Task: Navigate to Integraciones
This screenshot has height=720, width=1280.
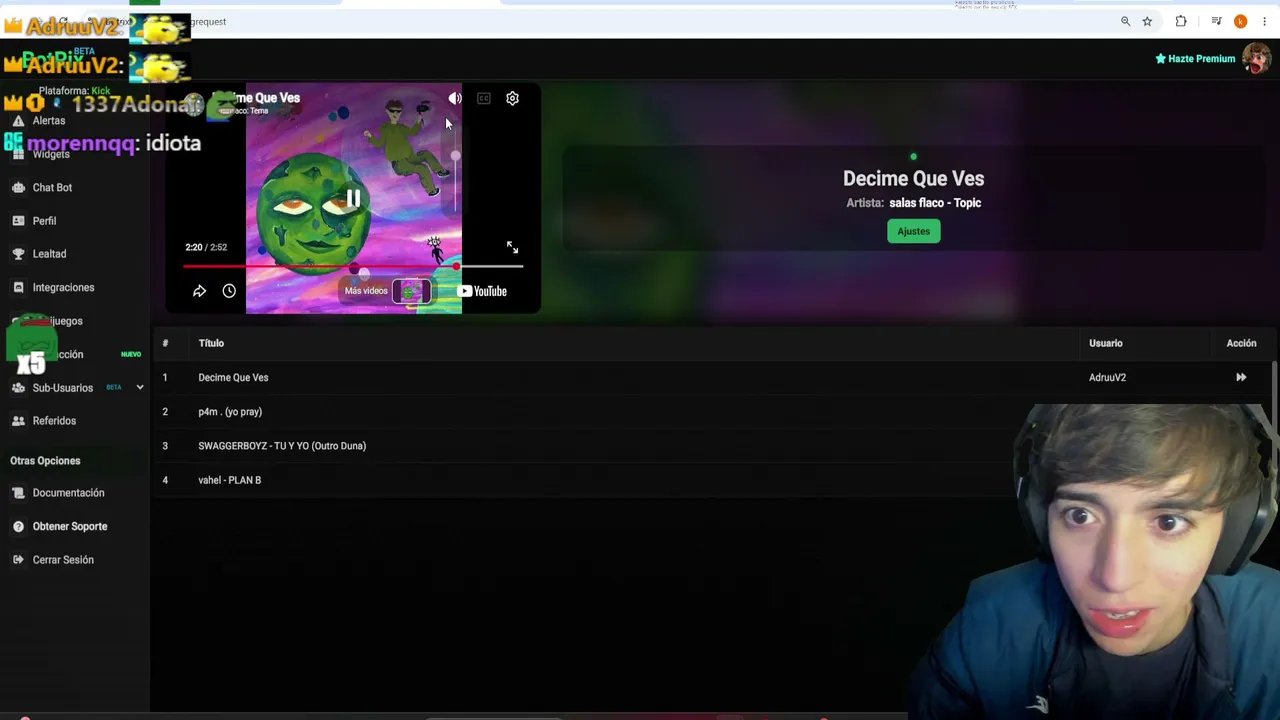Action: point(63,287)
